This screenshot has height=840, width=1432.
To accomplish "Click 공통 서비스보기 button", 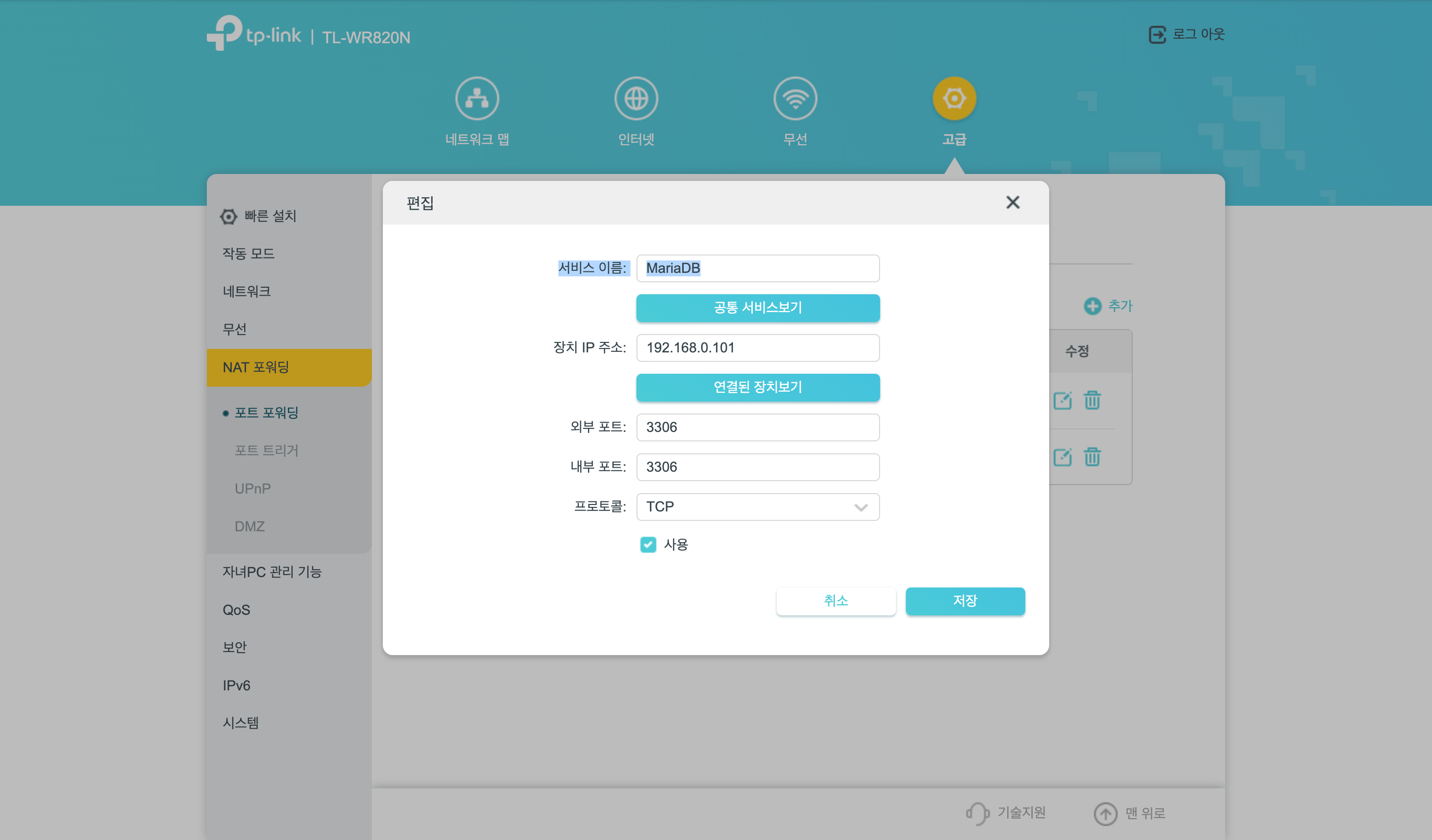I will pos(757,308).
